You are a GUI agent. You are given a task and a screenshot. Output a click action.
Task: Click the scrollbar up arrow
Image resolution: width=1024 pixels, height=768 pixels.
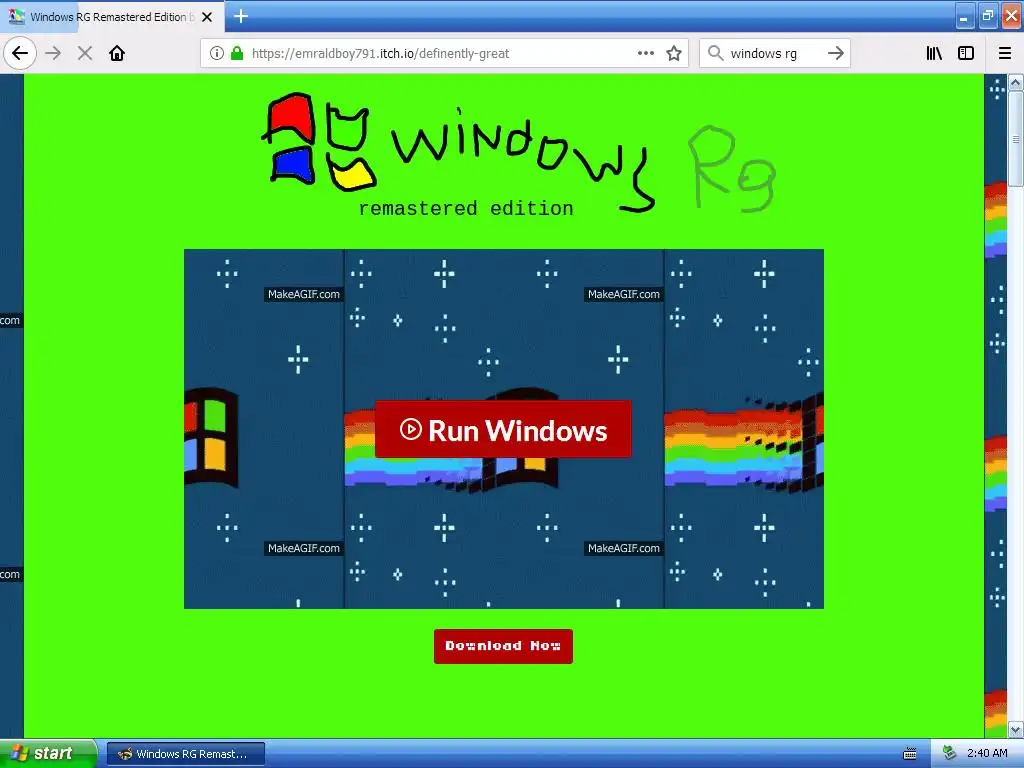(1015, 82)
